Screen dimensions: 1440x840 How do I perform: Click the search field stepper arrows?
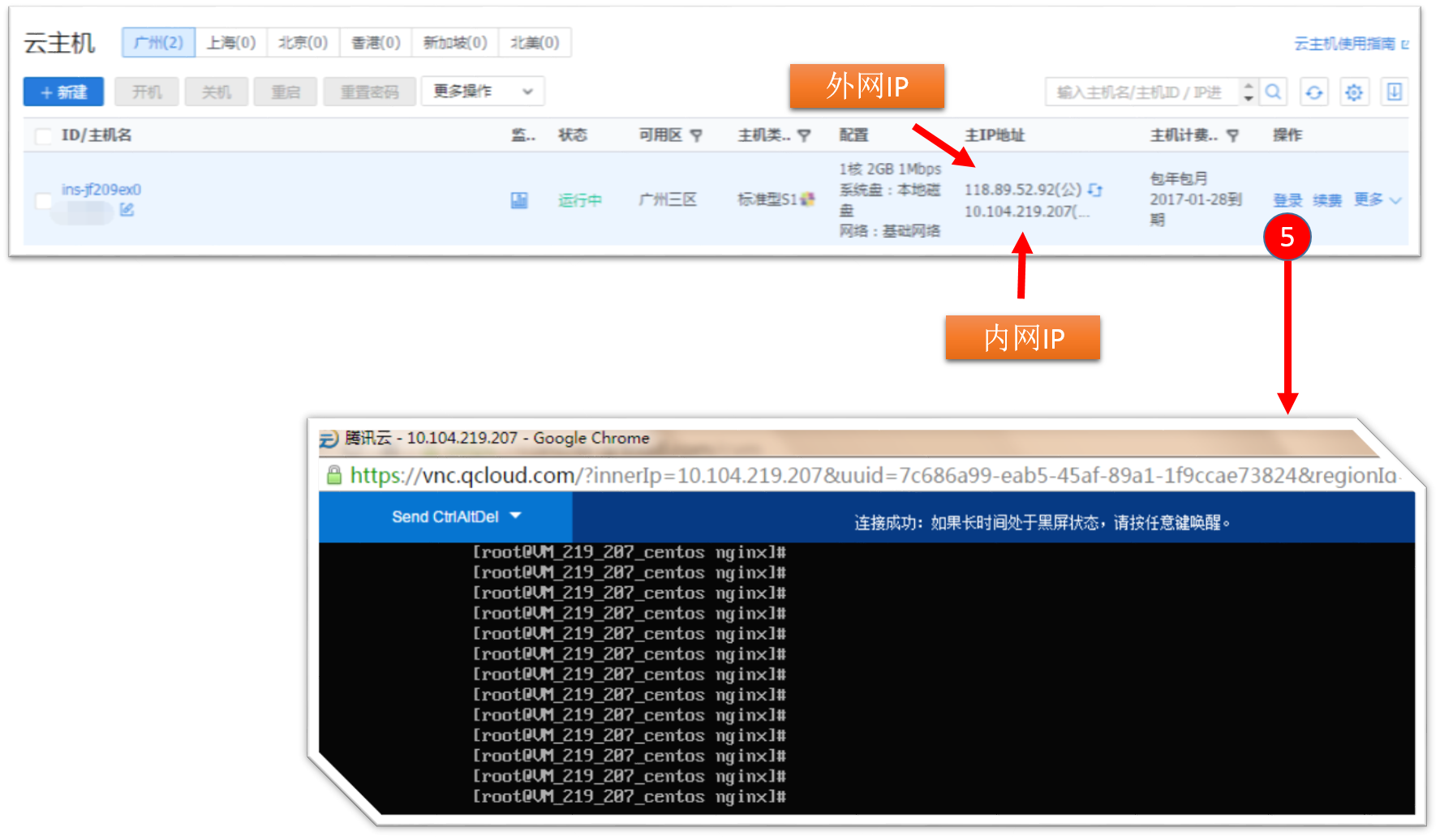pyautogui.click(x=1249, y=92)
